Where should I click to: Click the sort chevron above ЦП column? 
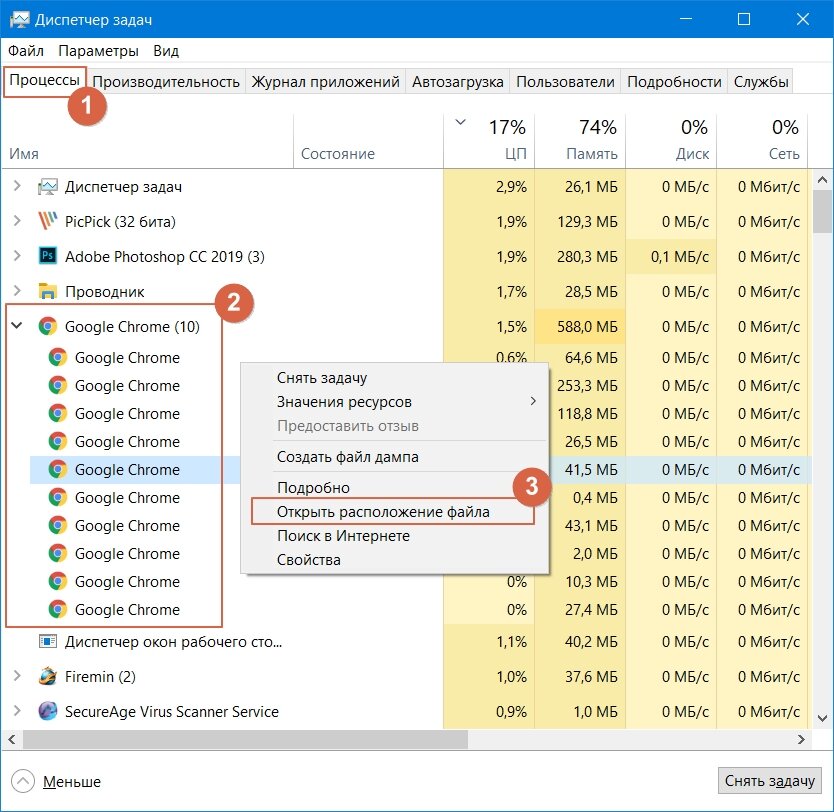point(461,122)
